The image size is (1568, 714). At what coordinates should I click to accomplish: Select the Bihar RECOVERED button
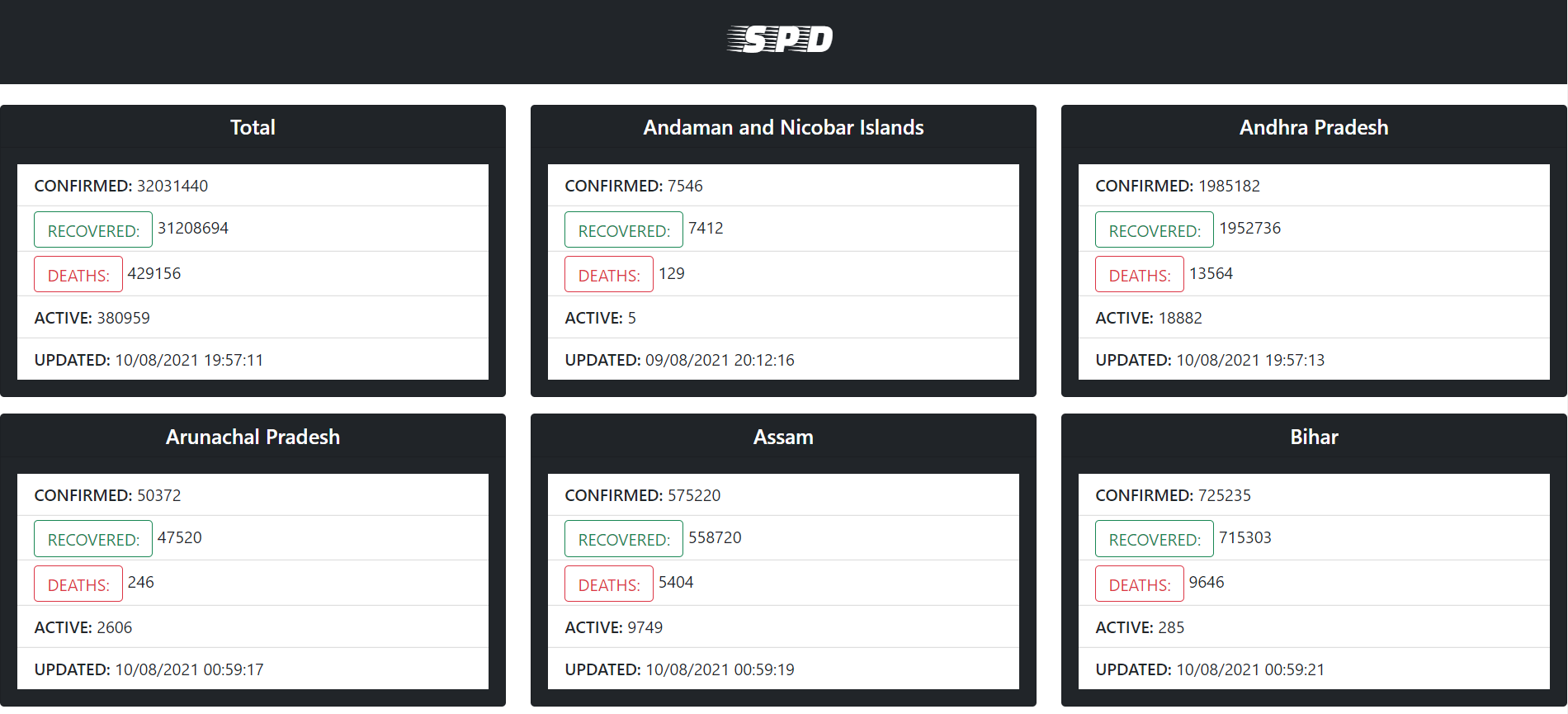1155,538
